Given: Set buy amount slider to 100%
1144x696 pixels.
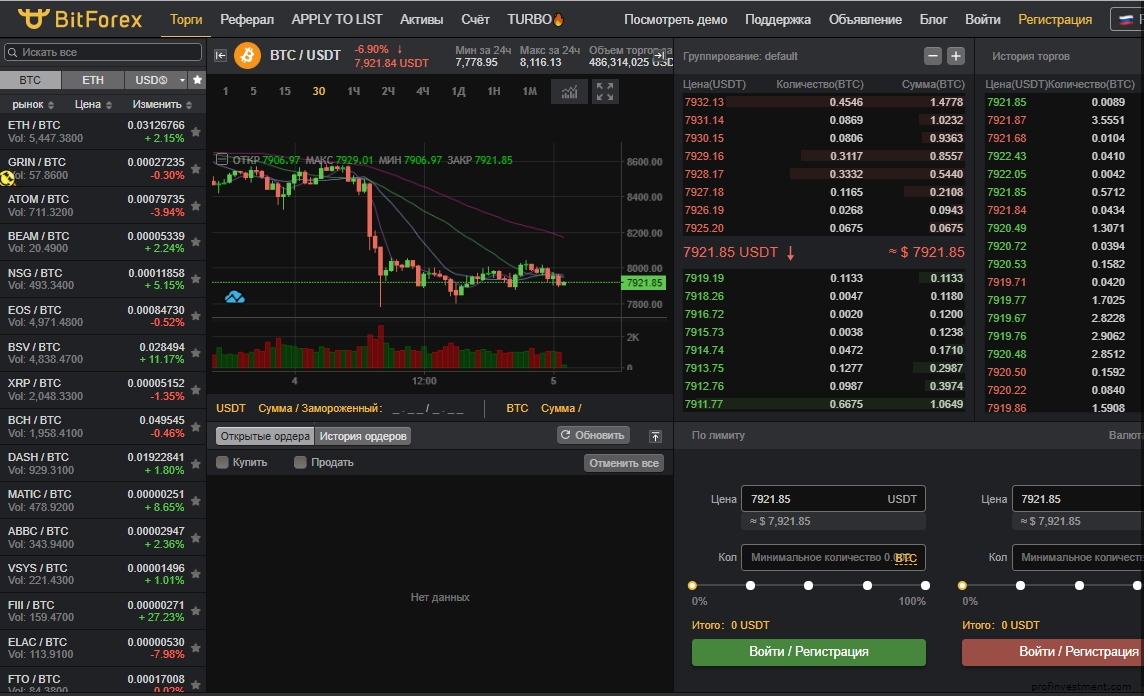Looking at the screenshot, I should tap(925, 585).
